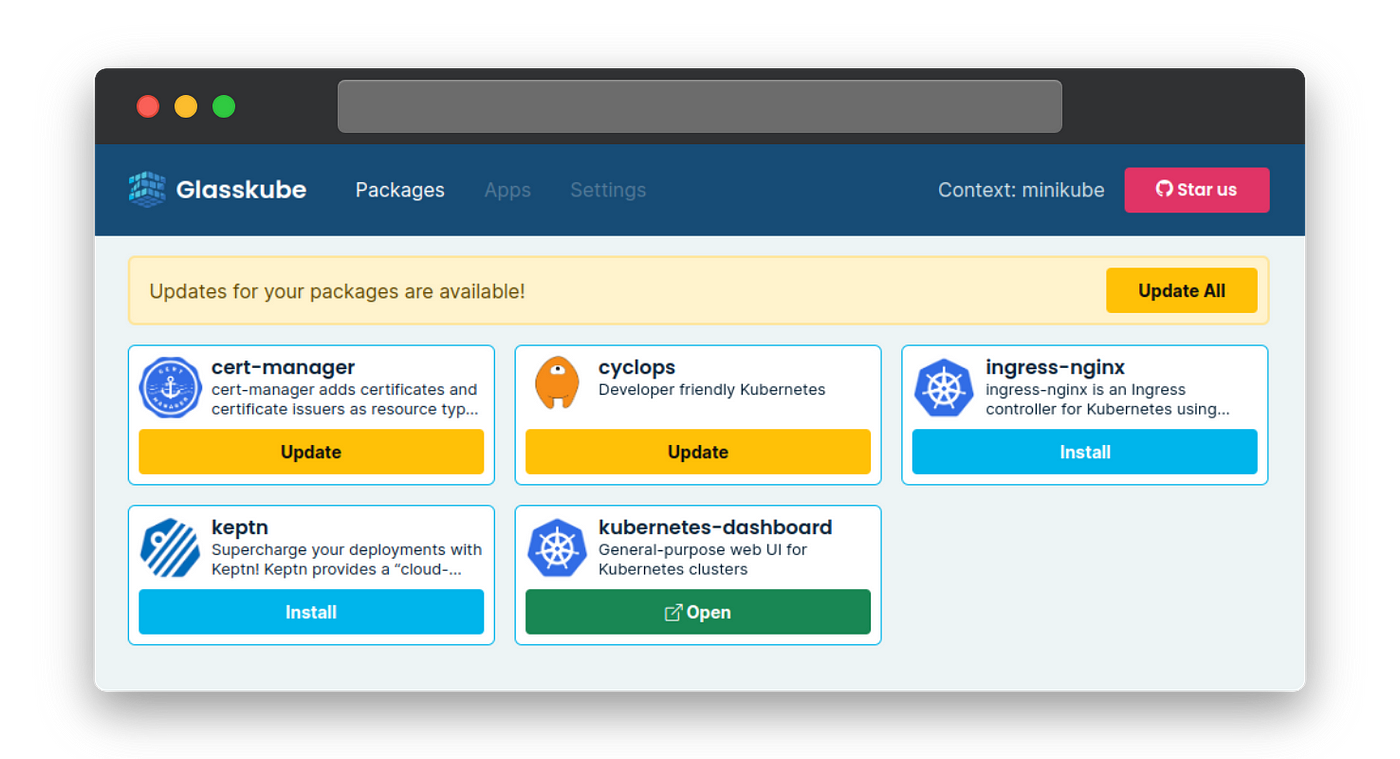This screenshot has height=759, width=1400.
Task: Click the cert-manager anchor seal icon
Action: [x=170, y=387]
